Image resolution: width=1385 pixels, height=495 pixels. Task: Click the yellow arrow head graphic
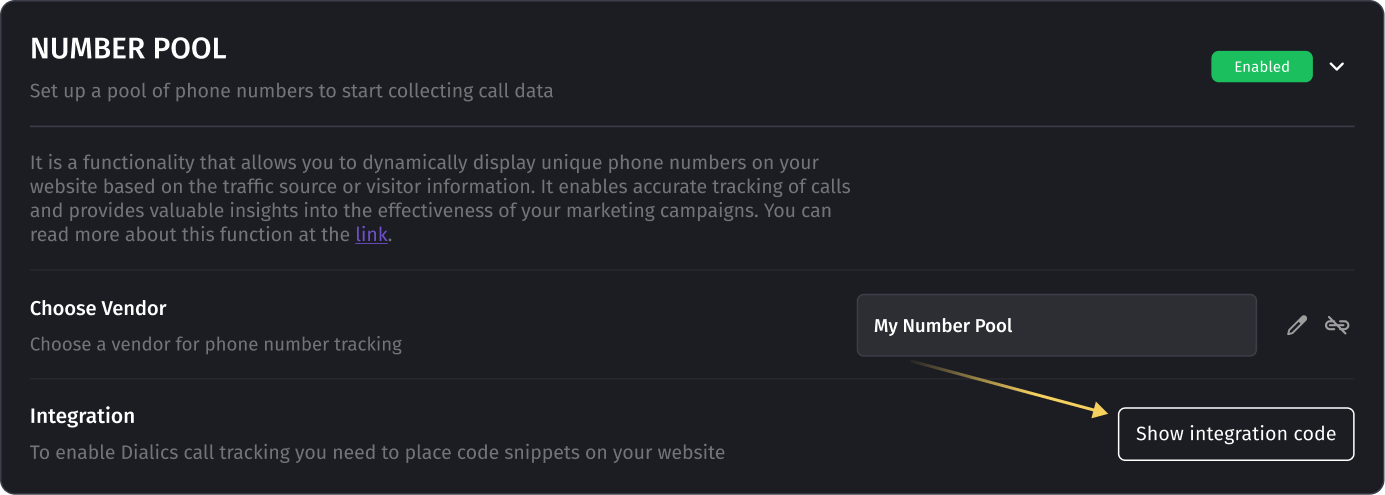click(1100, 410)
